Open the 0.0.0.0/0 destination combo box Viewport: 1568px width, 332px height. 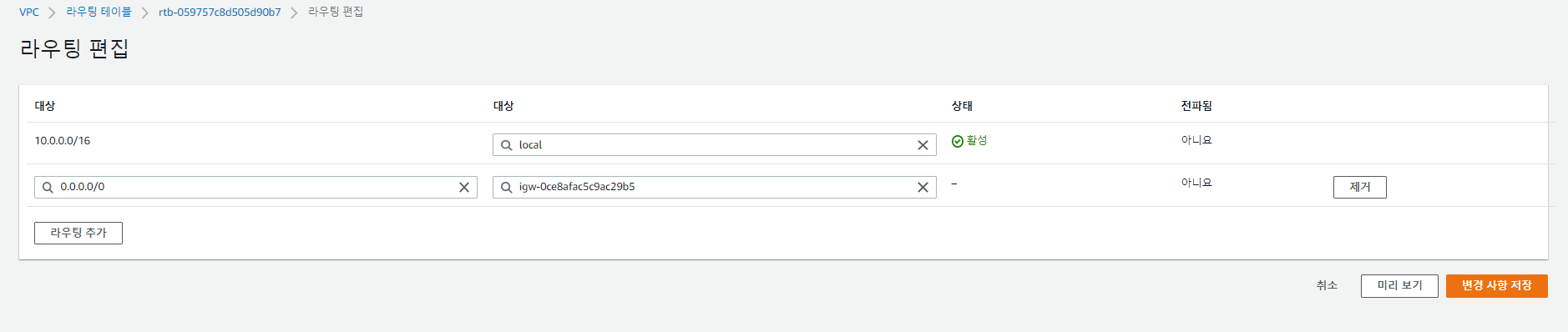point(255,187)
